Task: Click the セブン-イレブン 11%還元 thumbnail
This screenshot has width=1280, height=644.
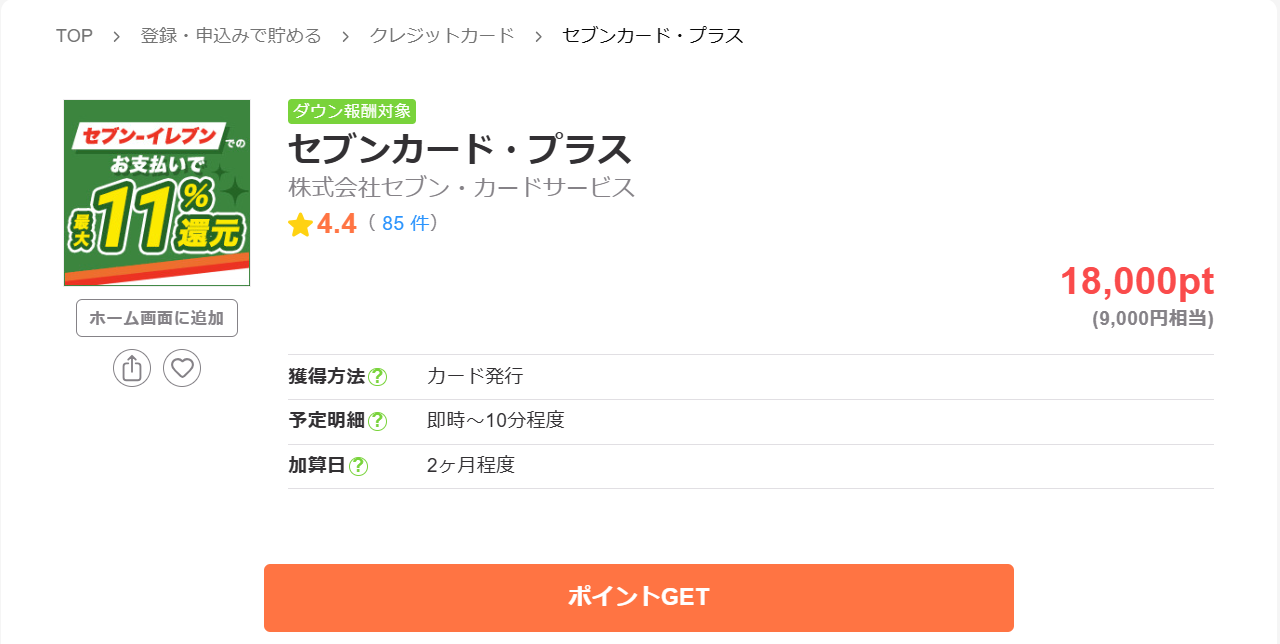Action: tap(157, 193)
